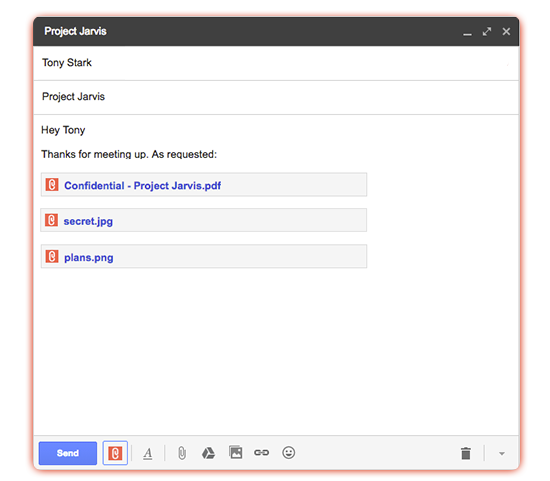Minimize the Project Jarvis compose window
This screenshot has width=550, height=481.
pos(467,32)
